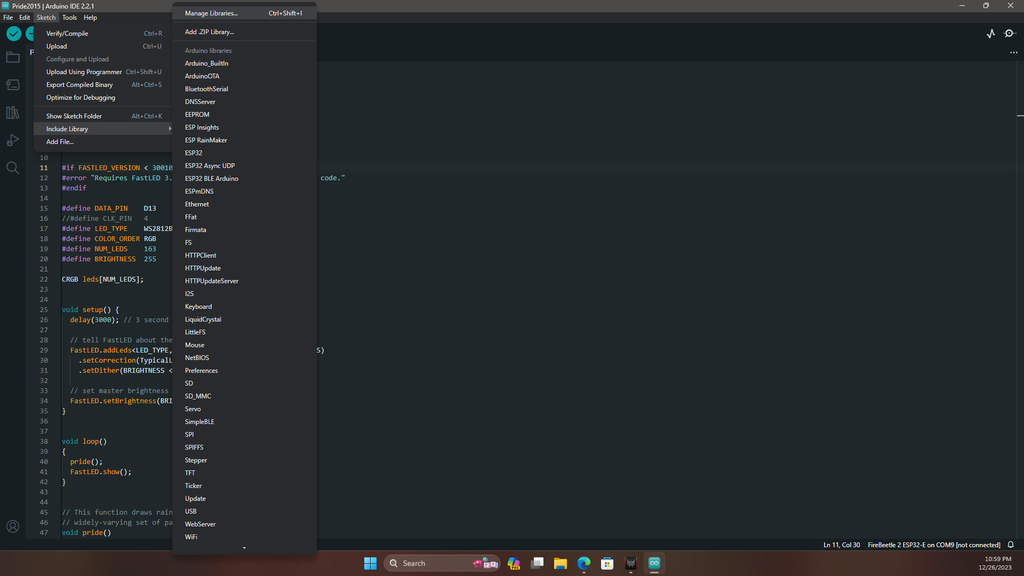The image size is (1024, 576).
Task: Open the Boards Manager sidebar icon
Action: point(12,85)
